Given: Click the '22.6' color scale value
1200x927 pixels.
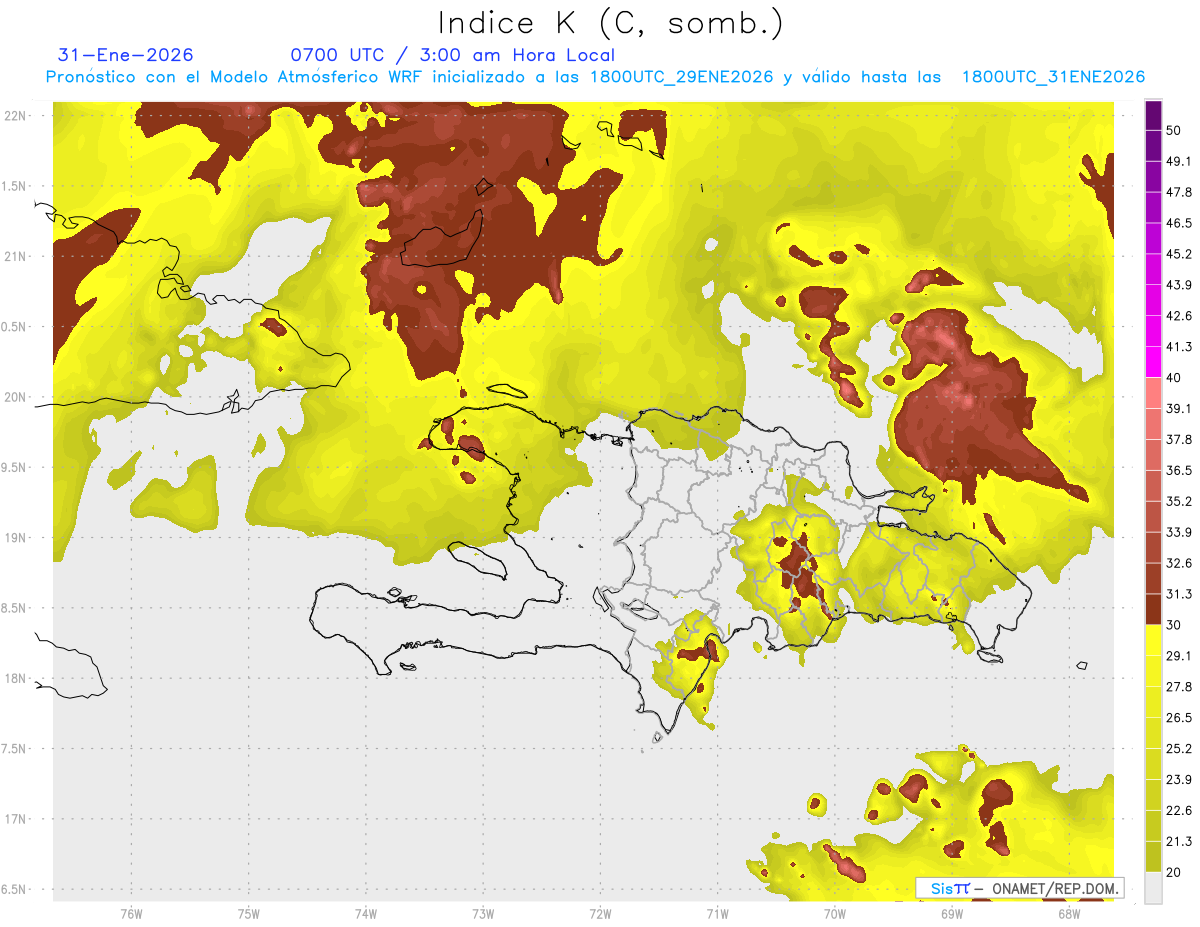Looking at the screenshot, I should [1179, 811].
